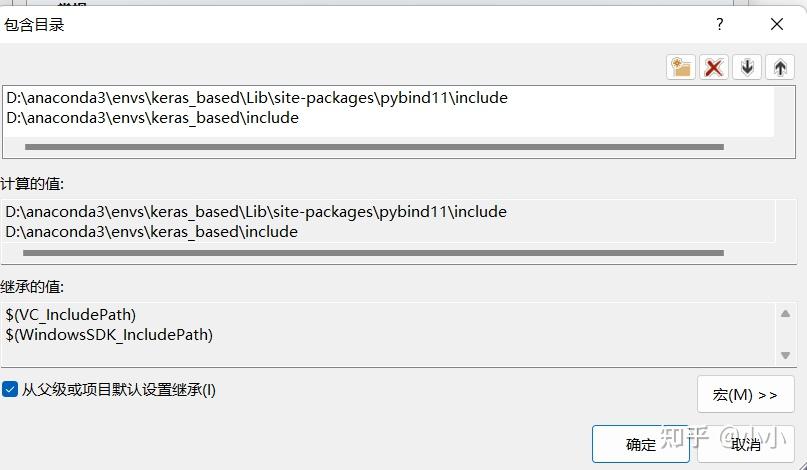Uncheck 从父级或项目默认设置继承 checkbox
This screenshot has height=470, width=807.
click(x=10, y=389)
